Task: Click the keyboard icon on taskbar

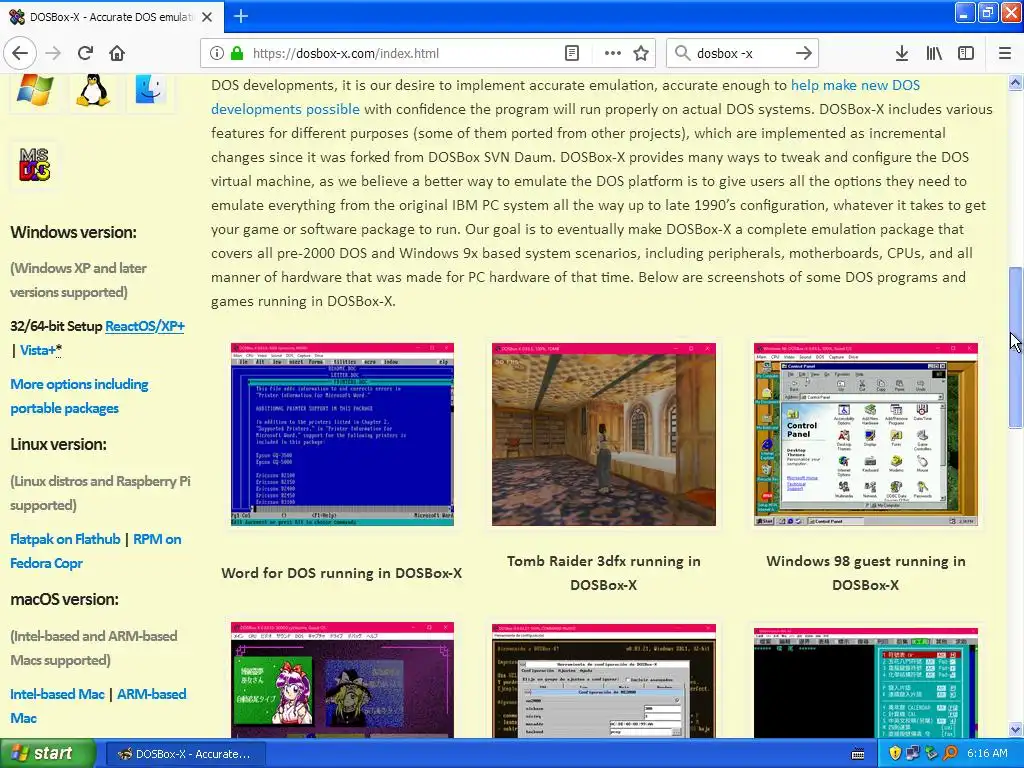Action: point(858,754)
